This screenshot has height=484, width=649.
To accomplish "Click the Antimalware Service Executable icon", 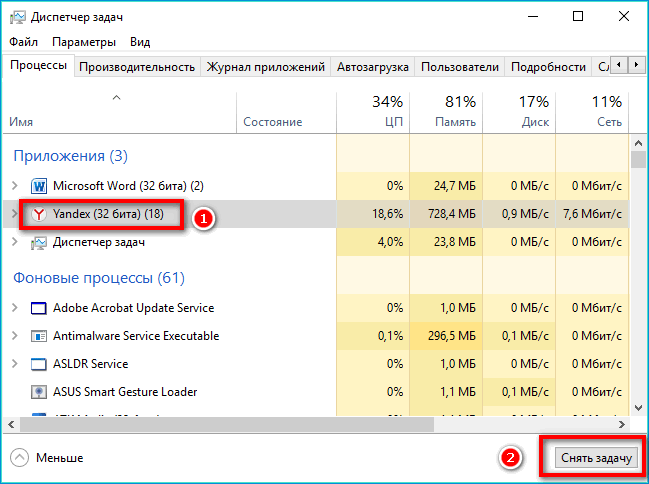I will (40, 336).
